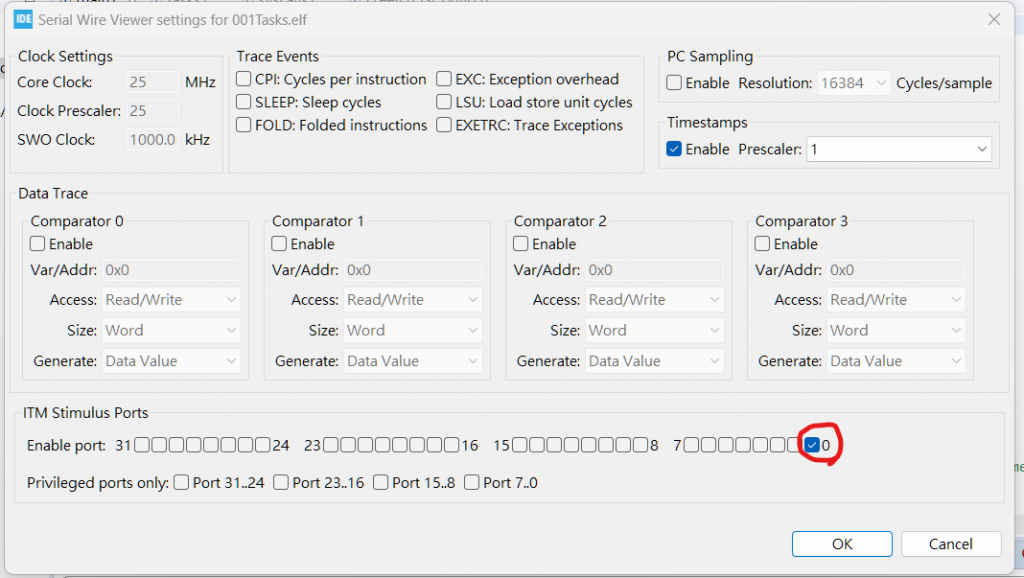Open PC Sampling Resolution dropdown

point(854,83)
